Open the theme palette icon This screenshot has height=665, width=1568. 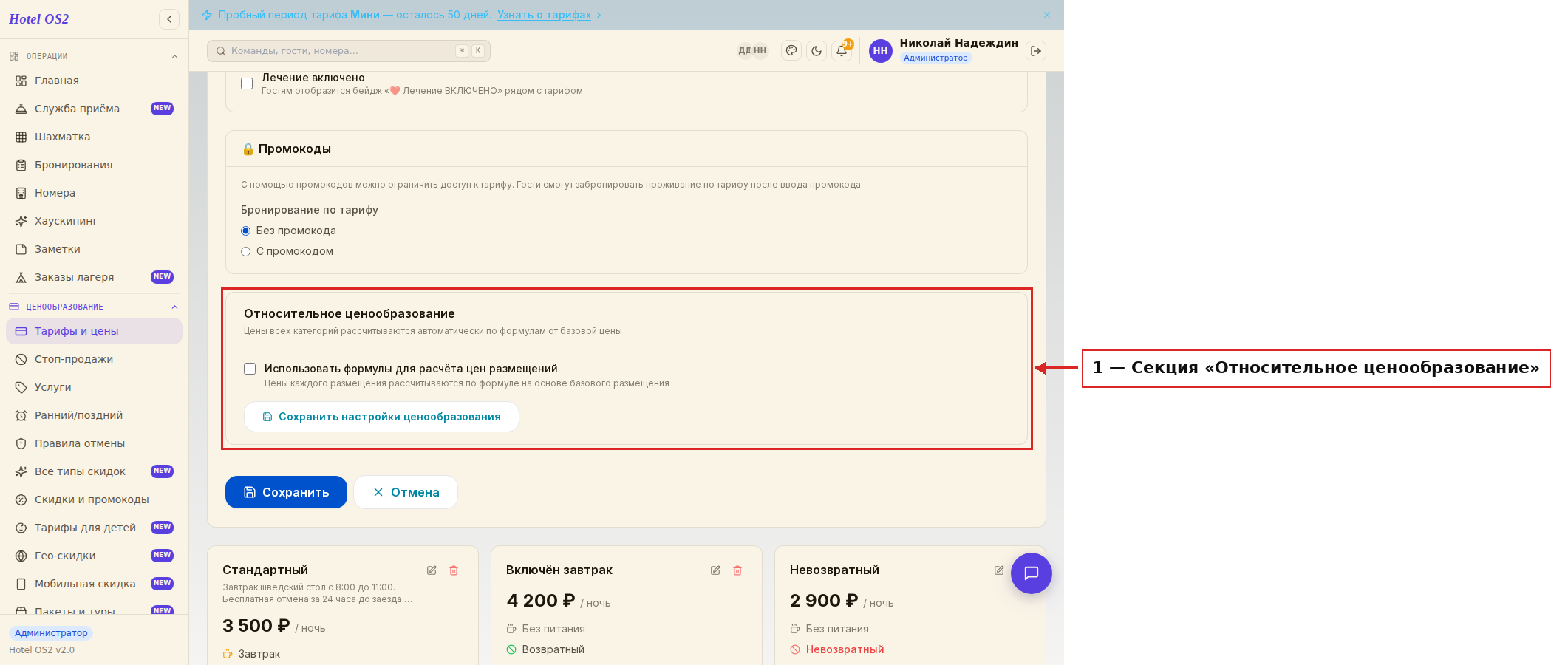click(x=791, y=51)
